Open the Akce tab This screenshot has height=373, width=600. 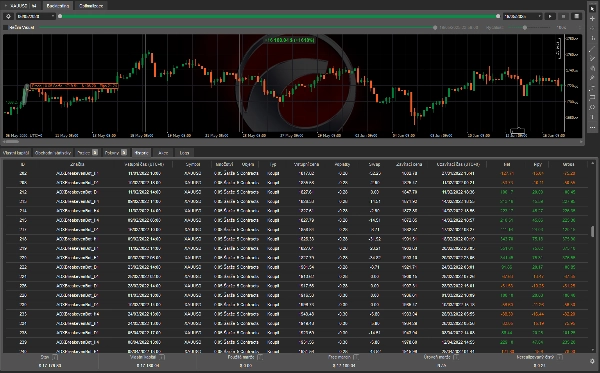pos(163,153)
